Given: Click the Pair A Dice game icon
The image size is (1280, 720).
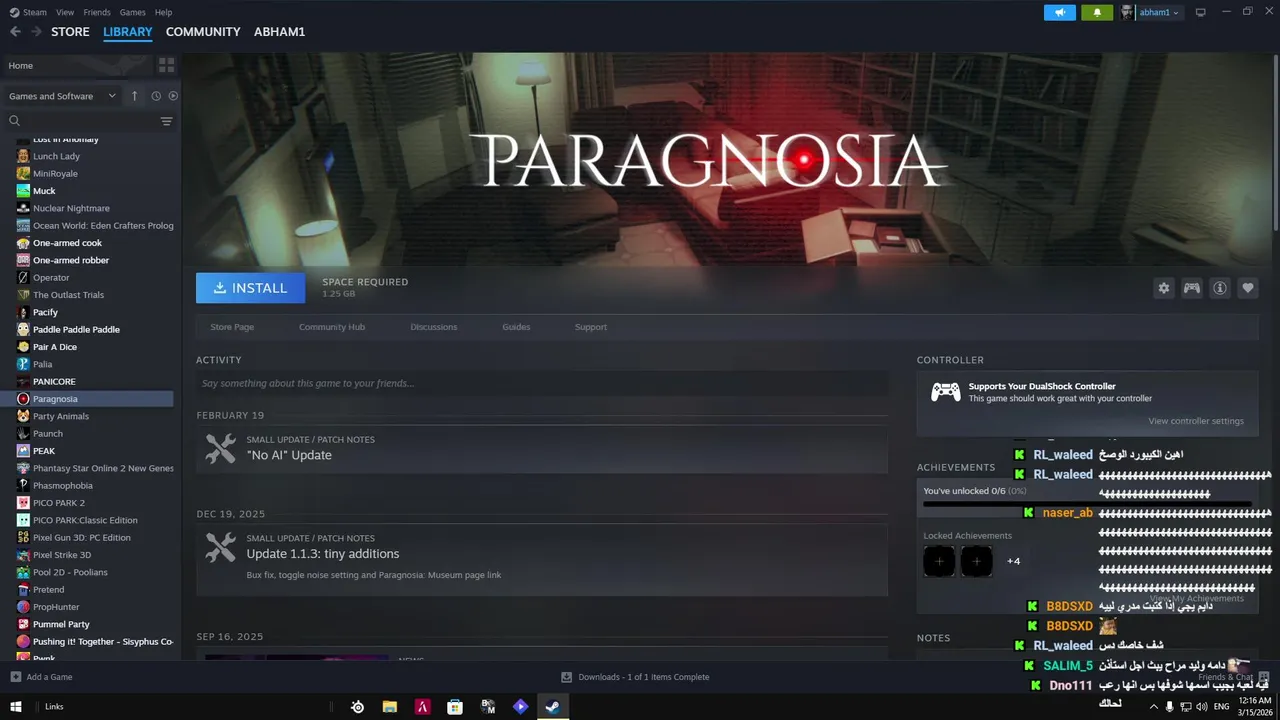Looking at the screenshot, I should tap(23, 347).
